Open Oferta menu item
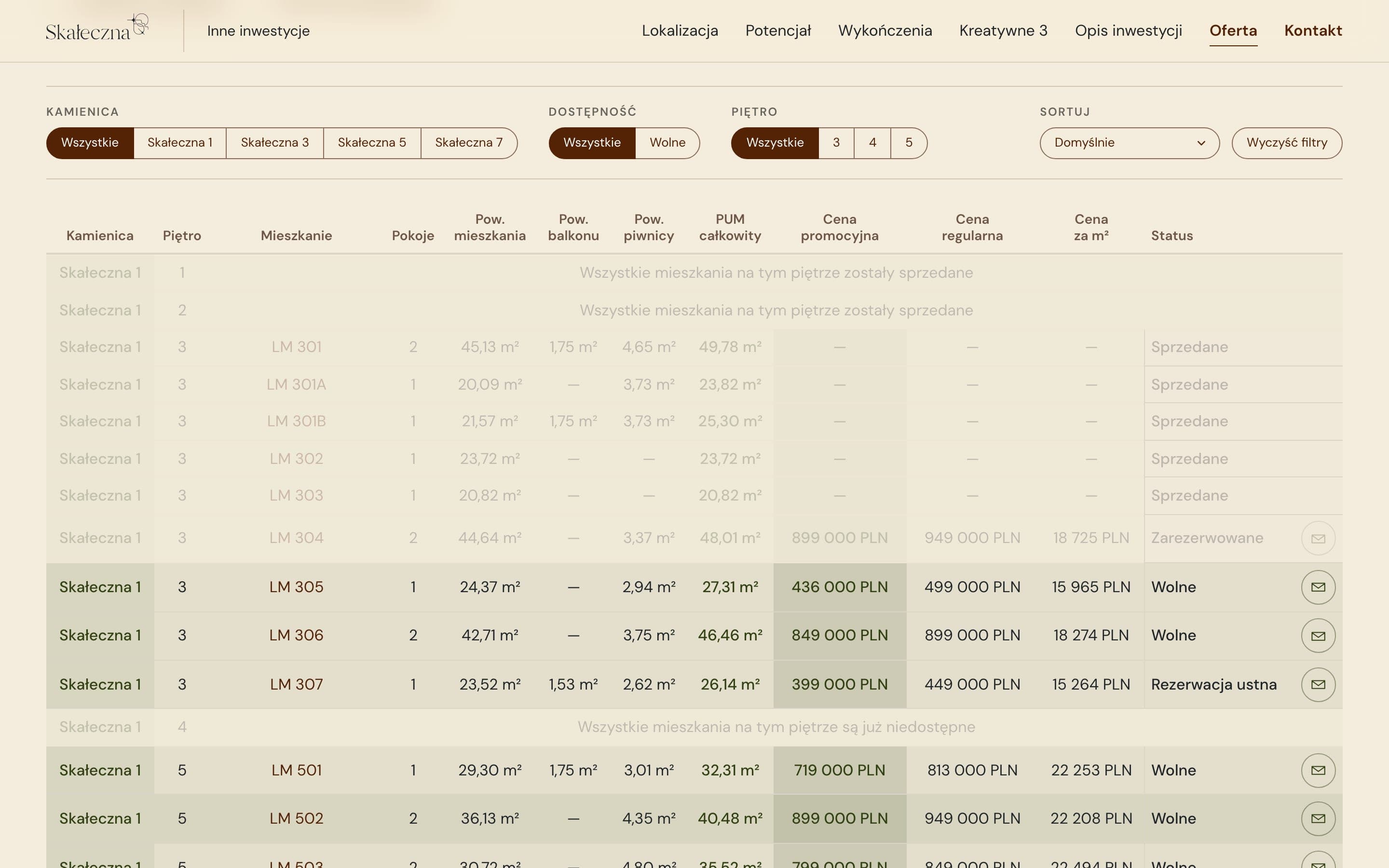The width and height of the screenshot is (1389, 868). (x=1233, y=30)
